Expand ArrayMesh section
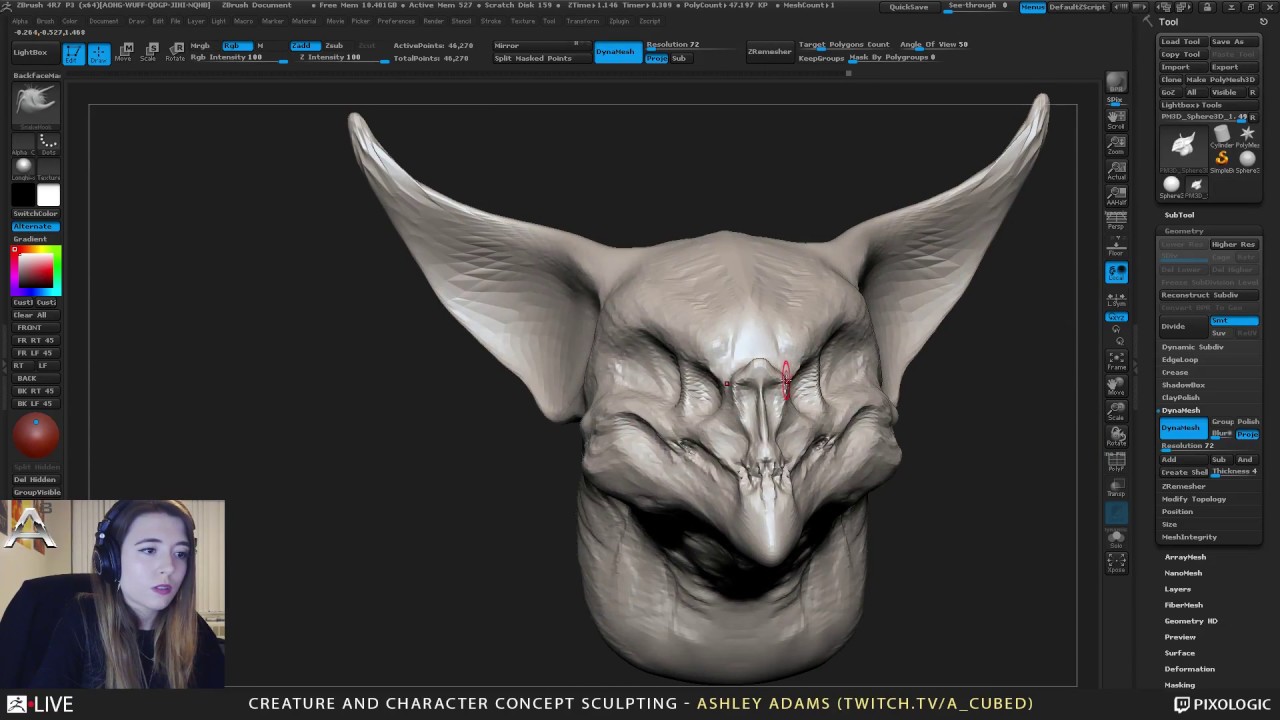This screenshot has height=720, width=1280. click(x=1185, y=557)
